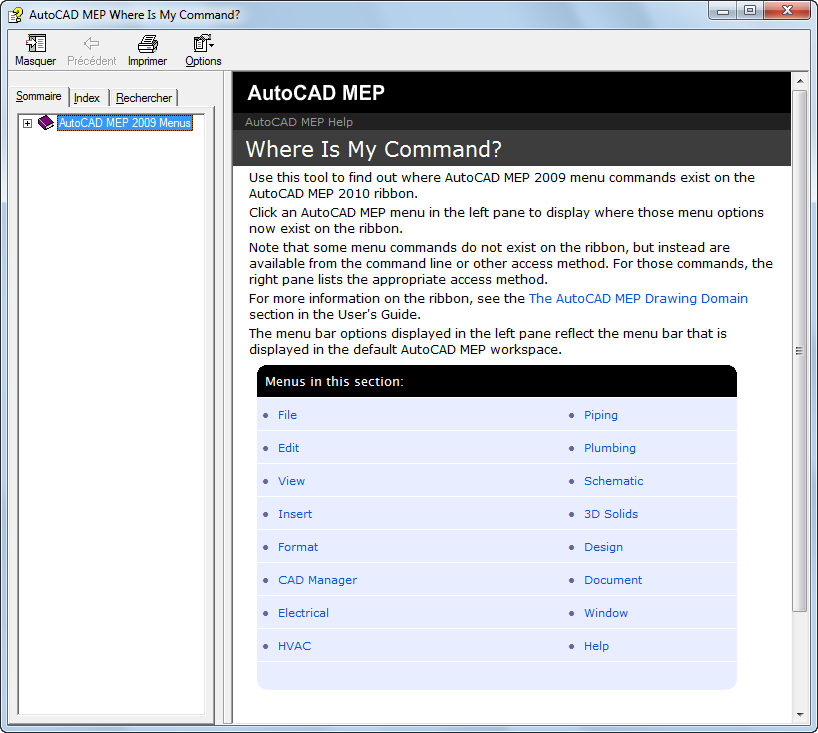
Task: Click the Imprimer printer icon
Action: 148,43
